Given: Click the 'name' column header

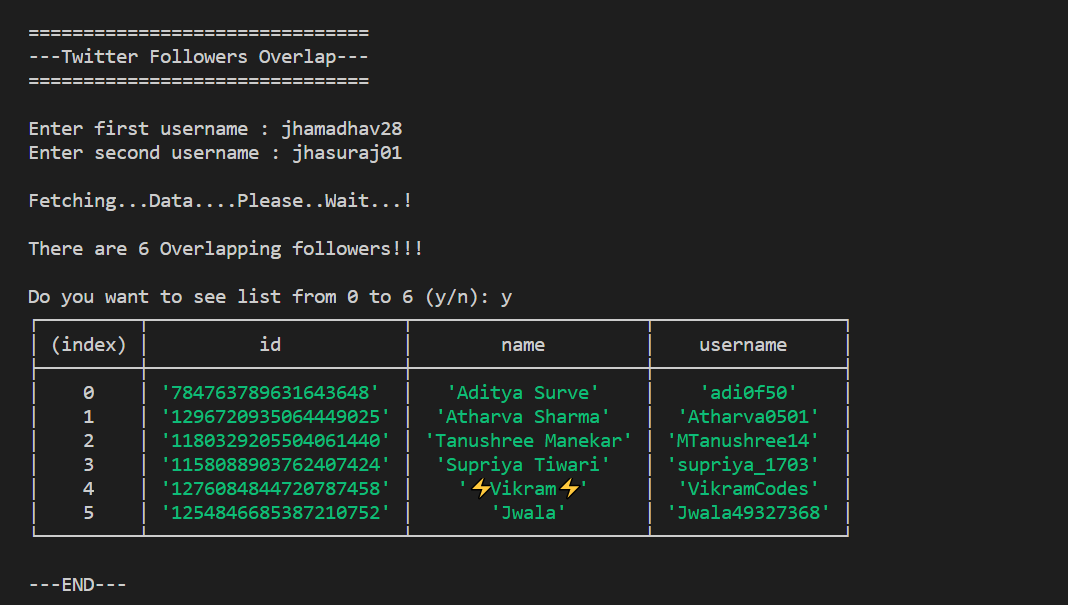Looking at the screenshot, I should coord(522,345).
